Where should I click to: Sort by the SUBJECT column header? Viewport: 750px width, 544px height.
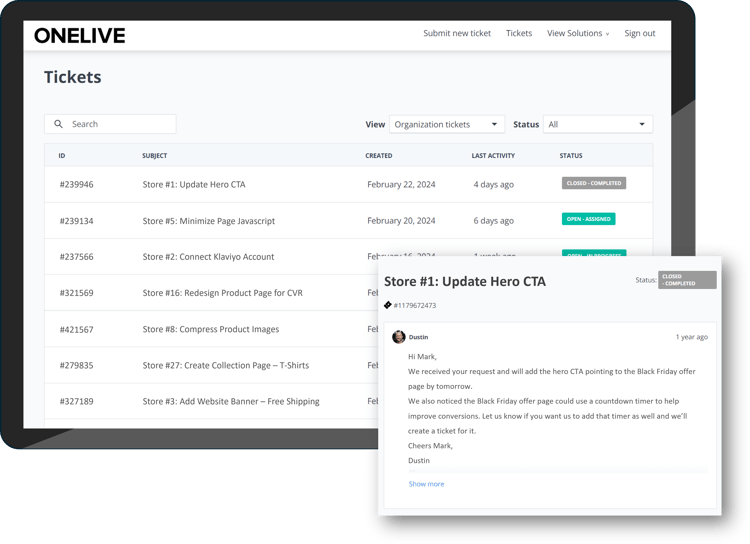(x=154, y=155)
